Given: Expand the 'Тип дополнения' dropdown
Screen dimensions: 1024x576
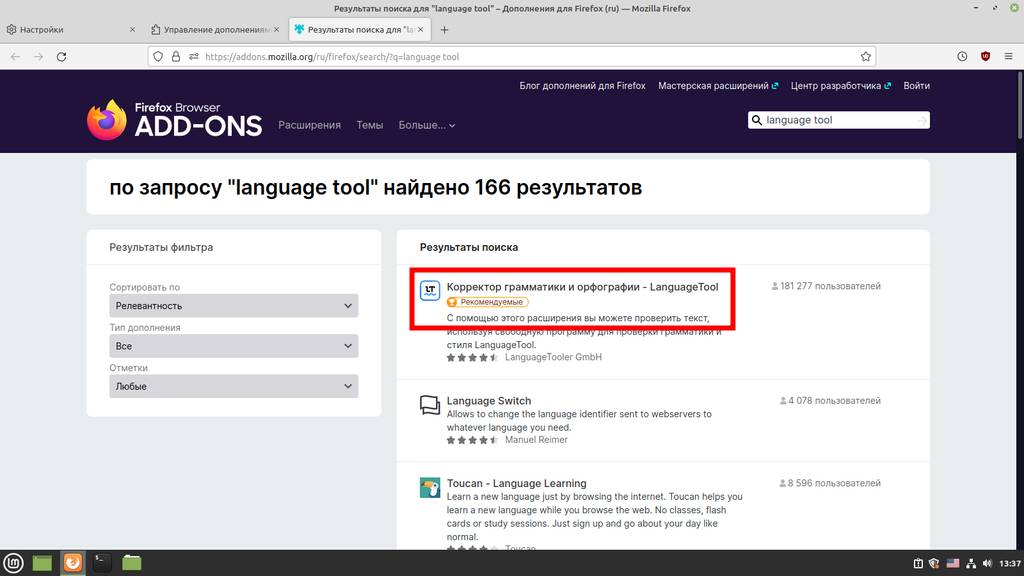Looking at the screenshot, I should [x=233, y=346].
